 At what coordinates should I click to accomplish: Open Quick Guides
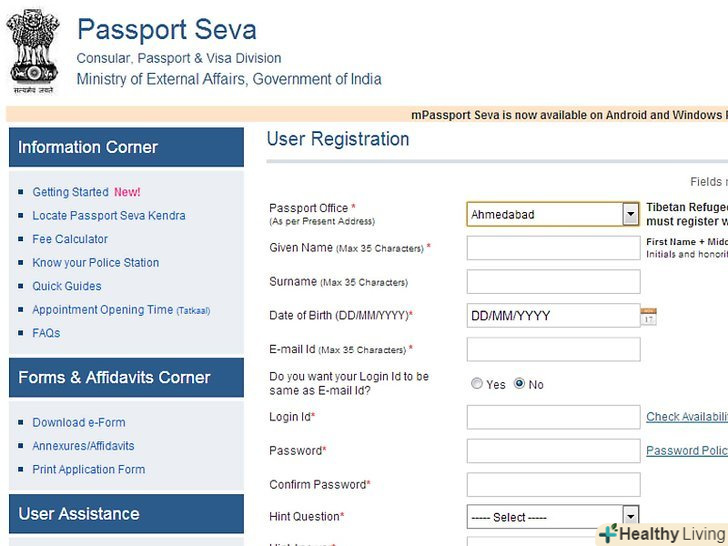click(x=67, y=286)
